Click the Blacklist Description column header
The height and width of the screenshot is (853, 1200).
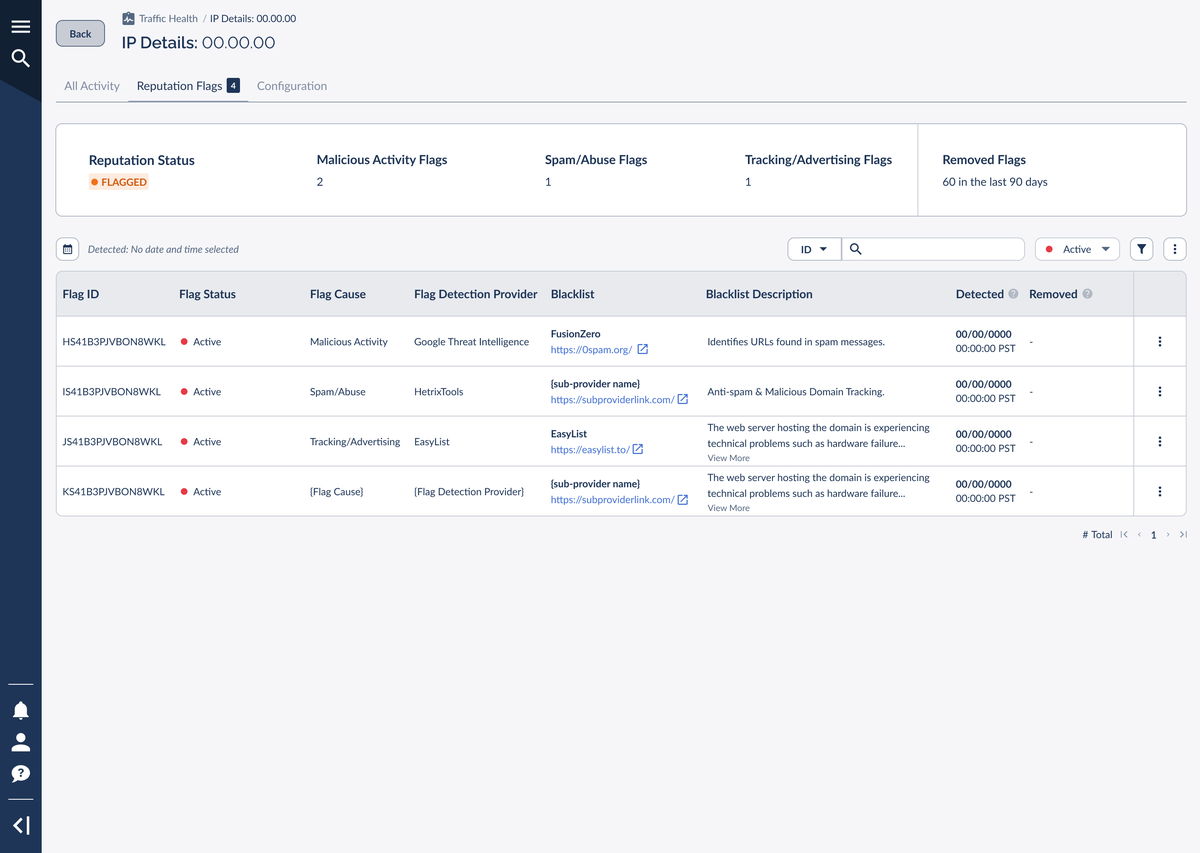[x=759, y=294]
